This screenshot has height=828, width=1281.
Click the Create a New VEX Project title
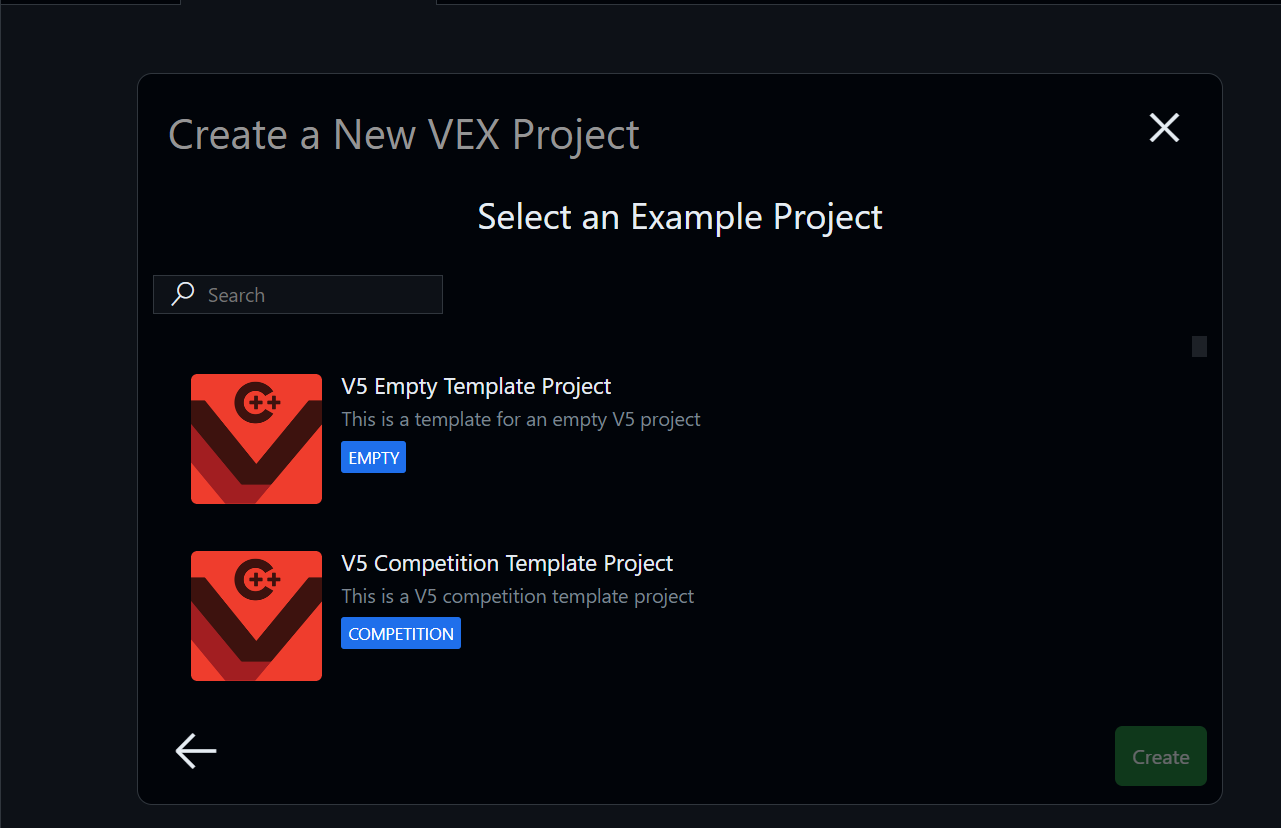point(404,134)
